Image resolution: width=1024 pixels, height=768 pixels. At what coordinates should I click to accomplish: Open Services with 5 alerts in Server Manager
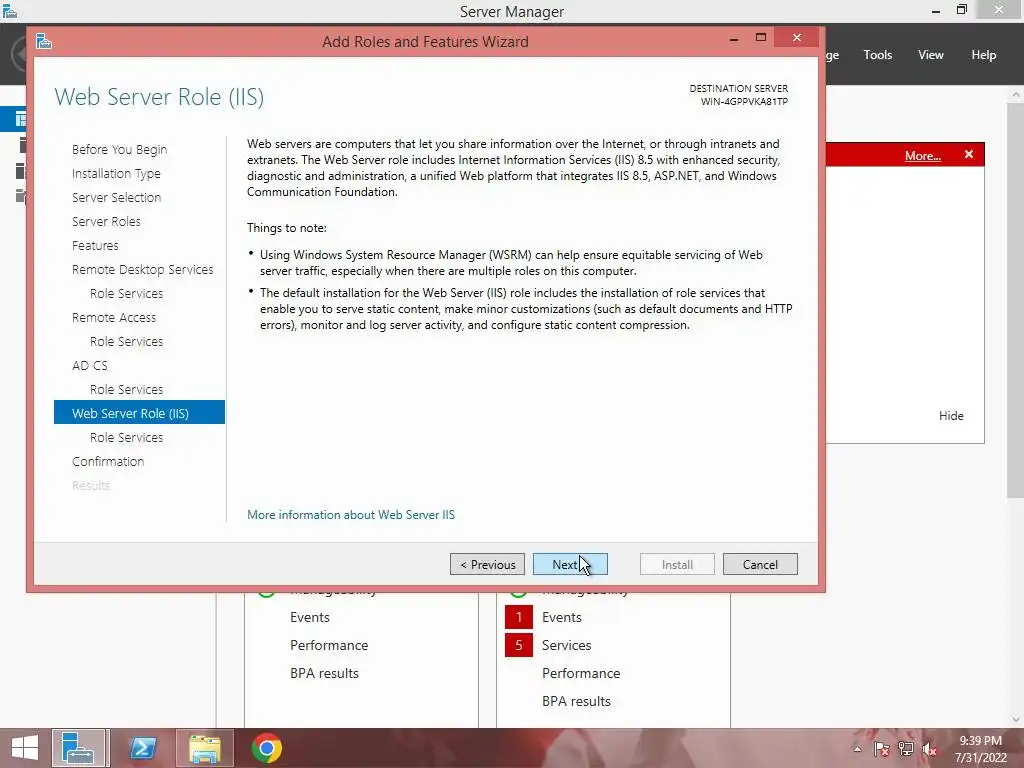click(x=567, y=645)
